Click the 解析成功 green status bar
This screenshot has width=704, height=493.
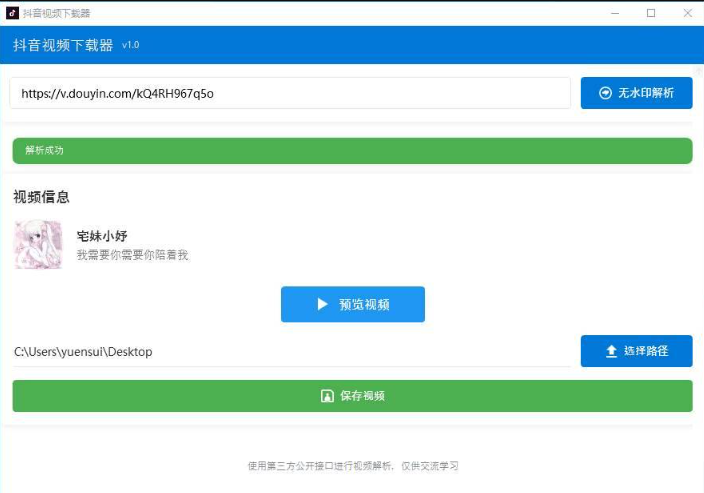[352, 150]
